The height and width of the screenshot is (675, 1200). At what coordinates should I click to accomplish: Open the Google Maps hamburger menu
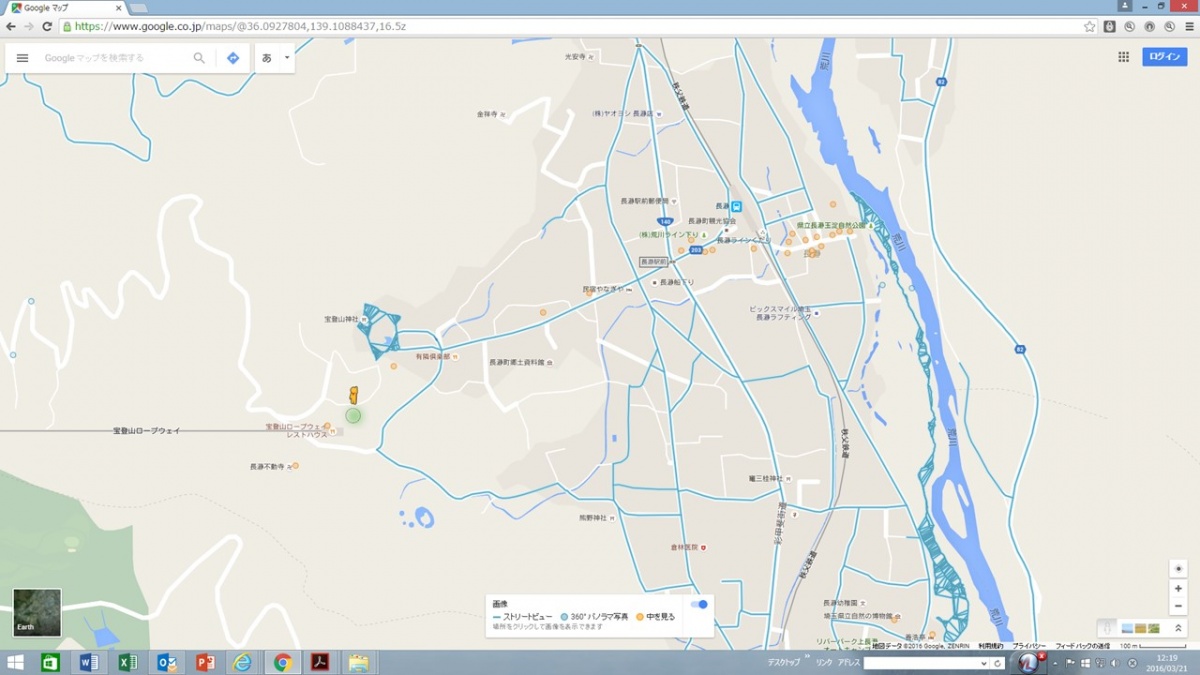coord(22,58)
